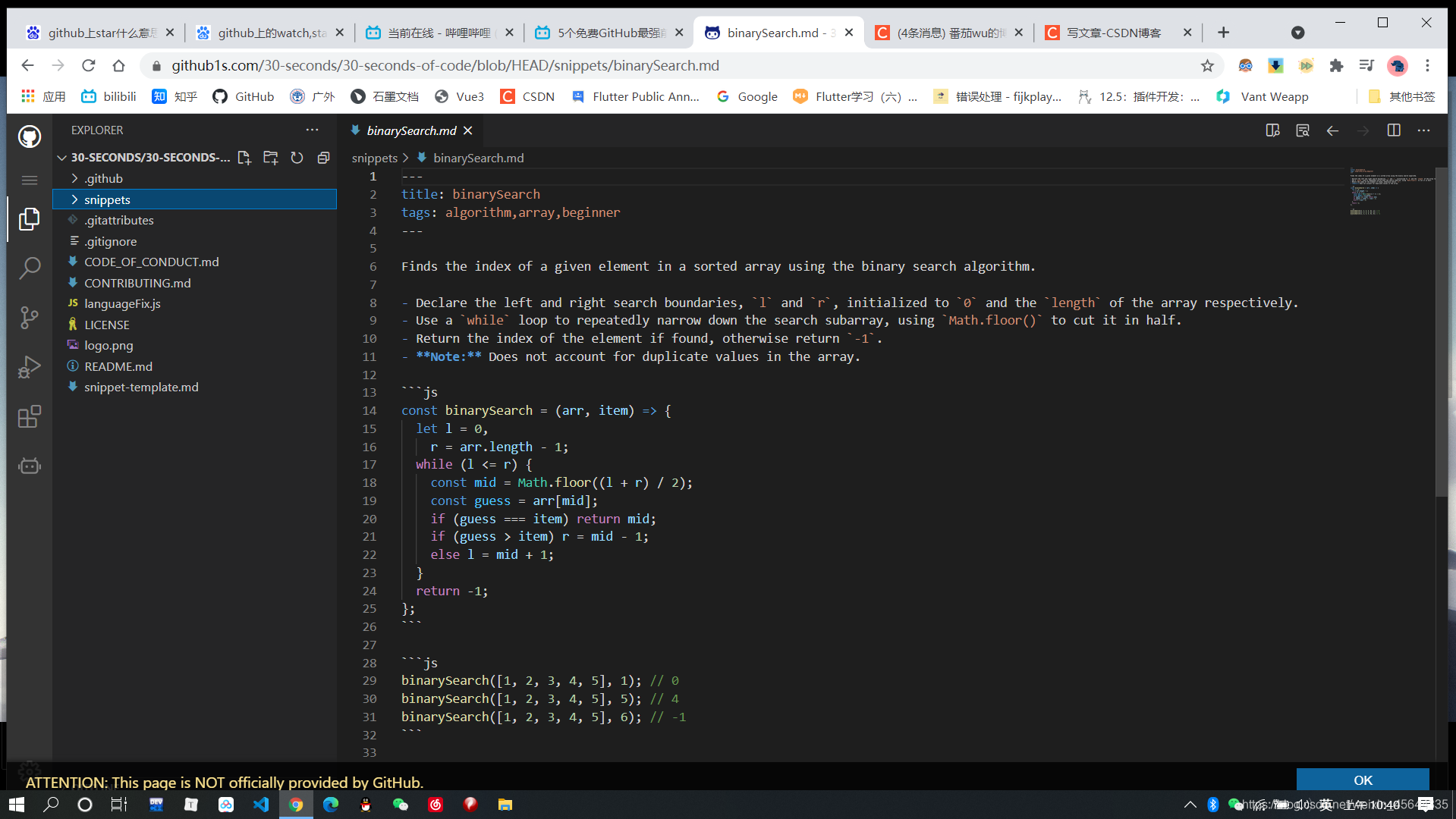Screen dimensions: 1456x819
Task: Select the binarySearch.md editor tab
Action: (x=411, y=130)
